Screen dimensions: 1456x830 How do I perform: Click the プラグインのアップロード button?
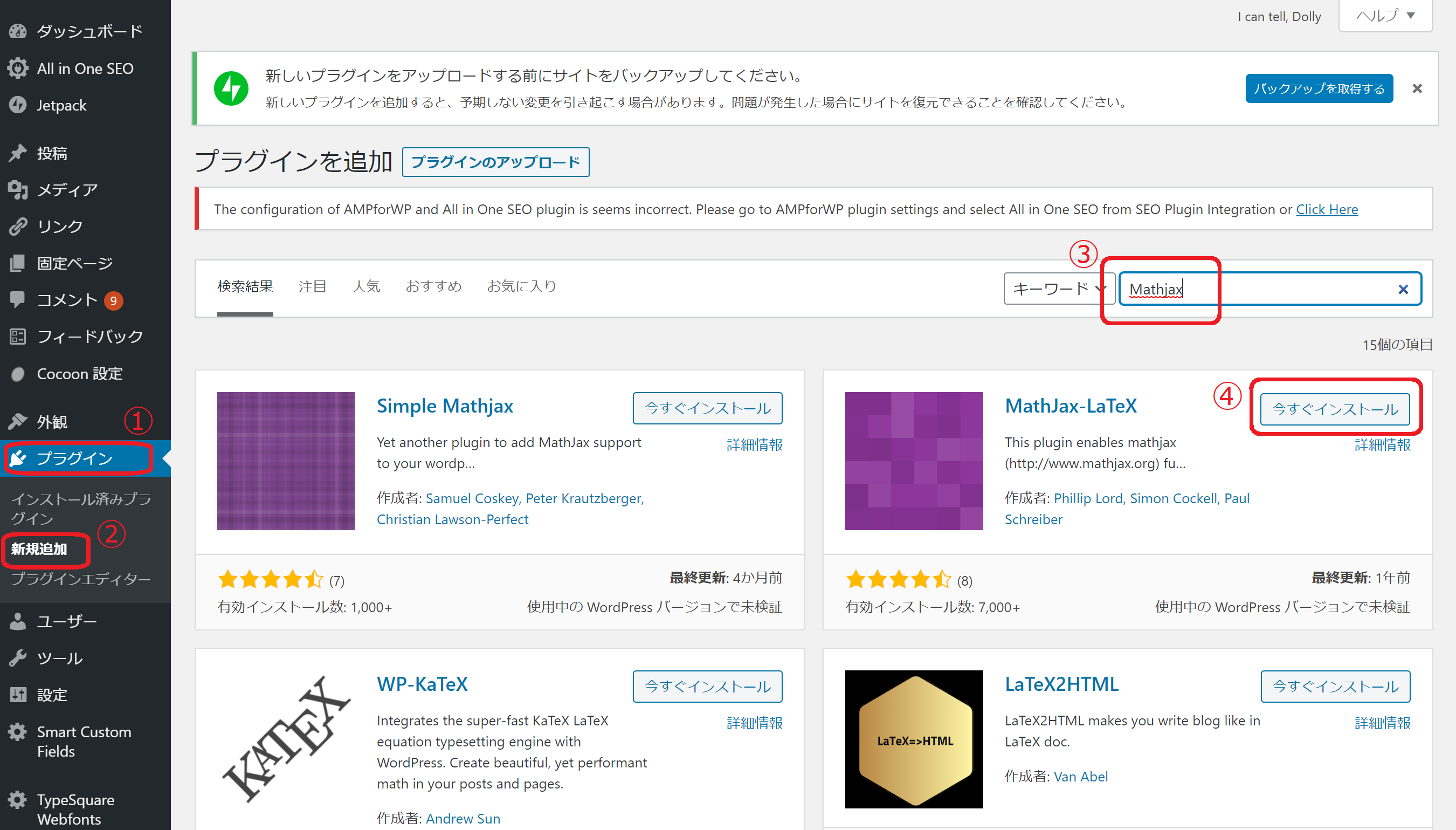click(495, 162)
